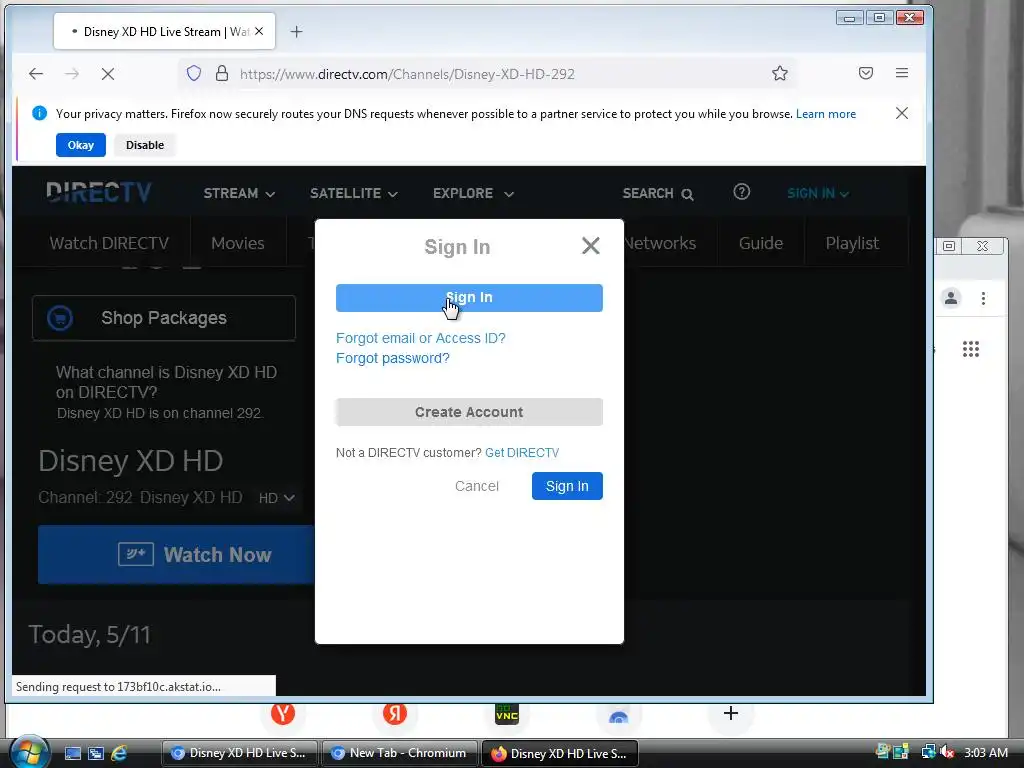This screenshot has height=768, width=1024.
Task: Open the Save to Pocket icon
Action: point(866,73)
